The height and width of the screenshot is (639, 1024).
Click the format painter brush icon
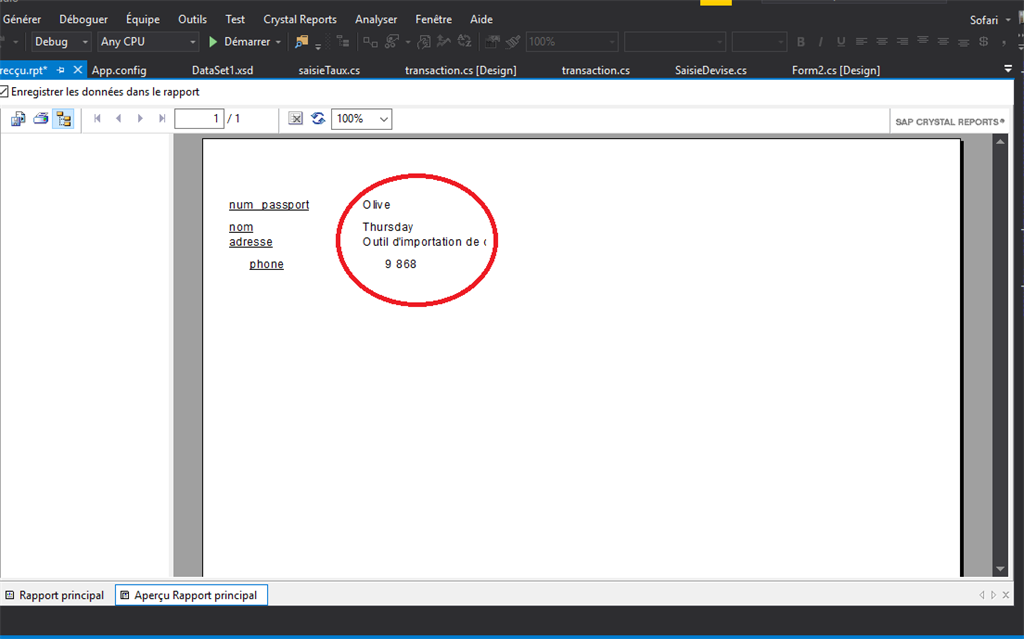(x=513, y=42)
